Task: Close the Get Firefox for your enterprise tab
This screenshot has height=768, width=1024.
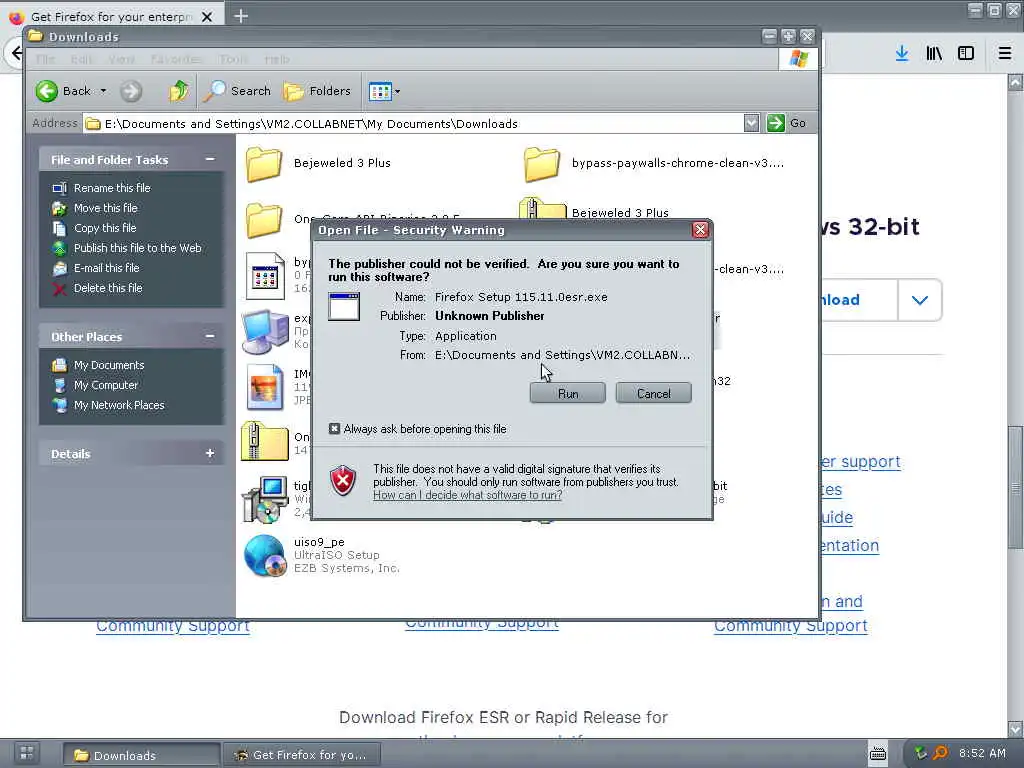Action: pyautogui.click(x=207, y=17)
